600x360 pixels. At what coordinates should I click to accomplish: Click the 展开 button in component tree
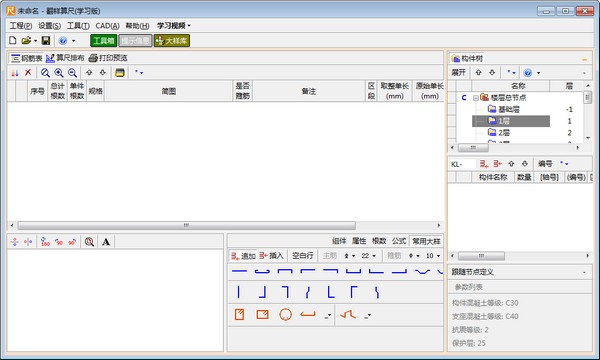(458, 72)
